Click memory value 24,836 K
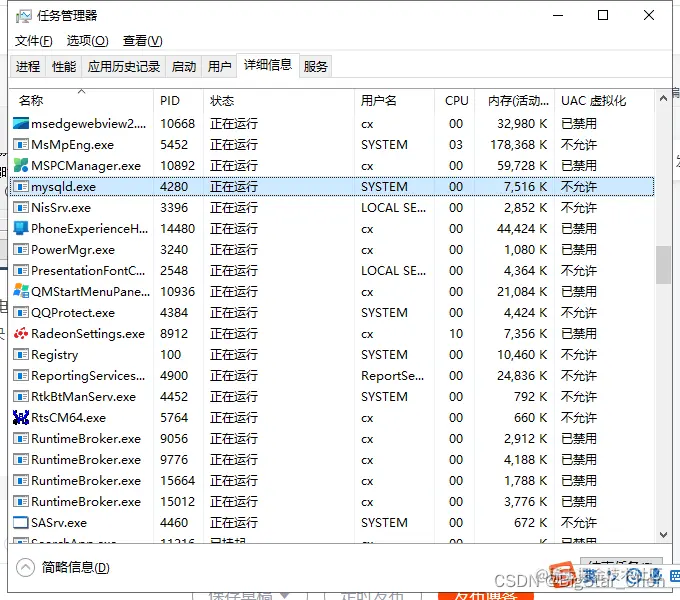Screen dimensions: 680x600 (x=522, y=375)
